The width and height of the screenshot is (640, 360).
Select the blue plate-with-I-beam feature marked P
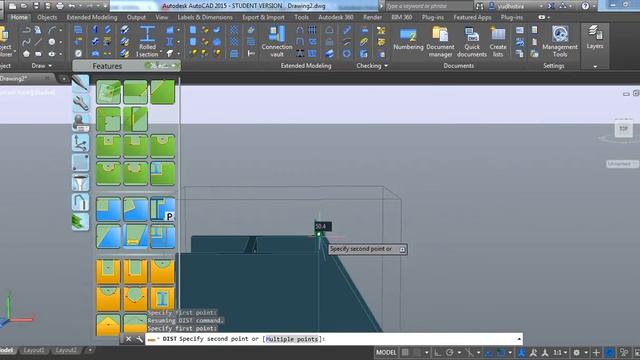pos(162,209)
